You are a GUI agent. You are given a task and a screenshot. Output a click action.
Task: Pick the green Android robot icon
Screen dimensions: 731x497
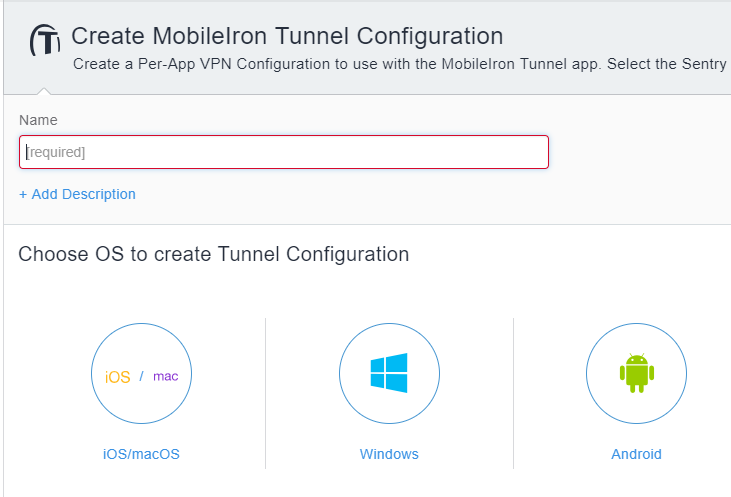(636, 373)
